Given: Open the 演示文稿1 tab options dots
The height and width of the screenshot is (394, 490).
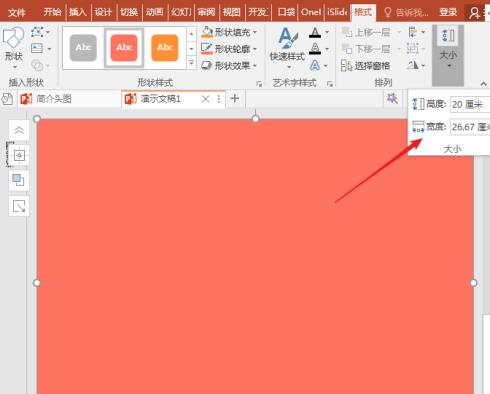Looking at the screenshot, I should tap(219, 99).
